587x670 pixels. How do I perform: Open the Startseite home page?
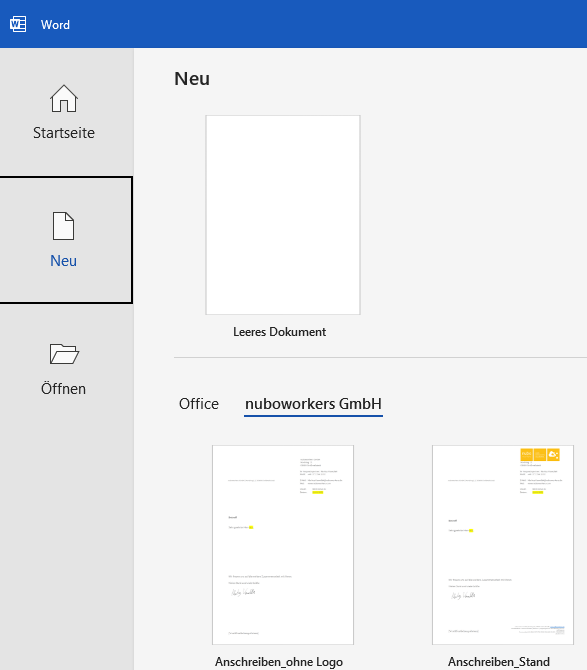click(x=64, y=112)
